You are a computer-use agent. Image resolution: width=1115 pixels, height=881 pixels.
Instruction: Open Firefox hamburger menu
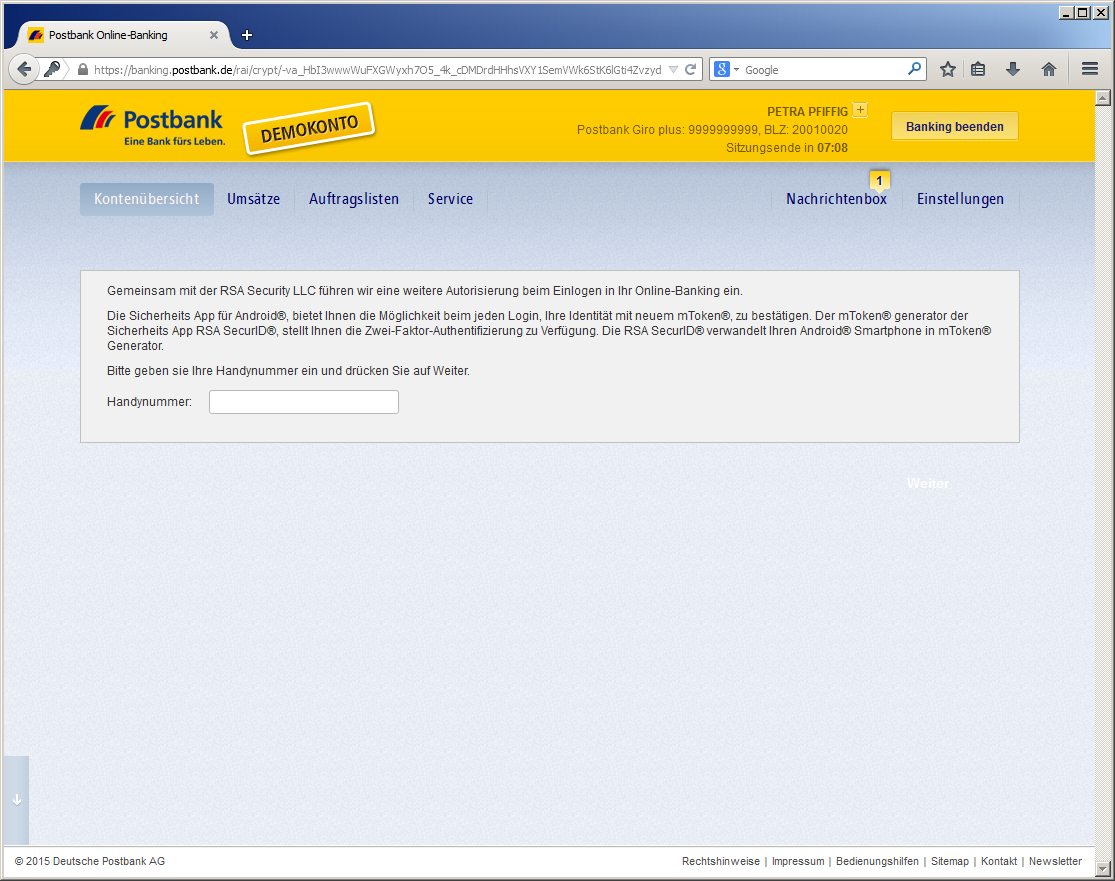(x=1089, y=69)
